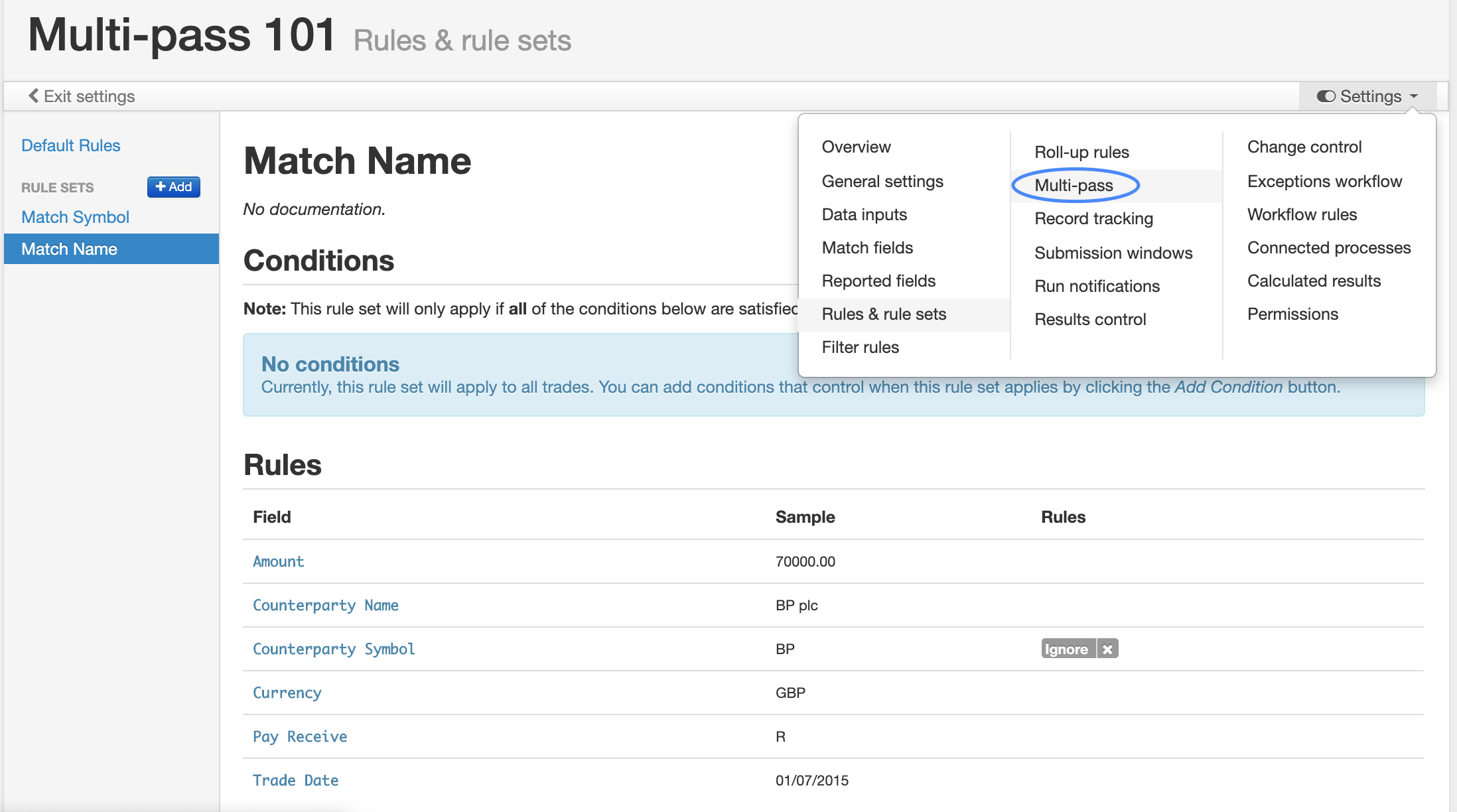Open Run notifications settings
1457x812 pixels.
point(1097,286)
